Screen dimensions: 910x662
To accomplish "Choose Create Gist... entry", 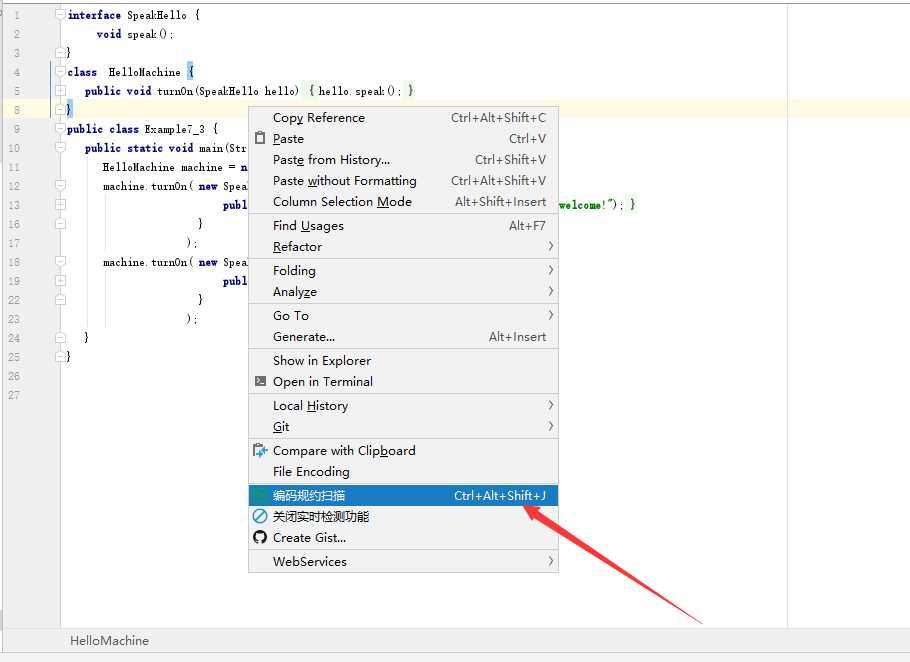I will pyautogui.click(x=403, y=537).
